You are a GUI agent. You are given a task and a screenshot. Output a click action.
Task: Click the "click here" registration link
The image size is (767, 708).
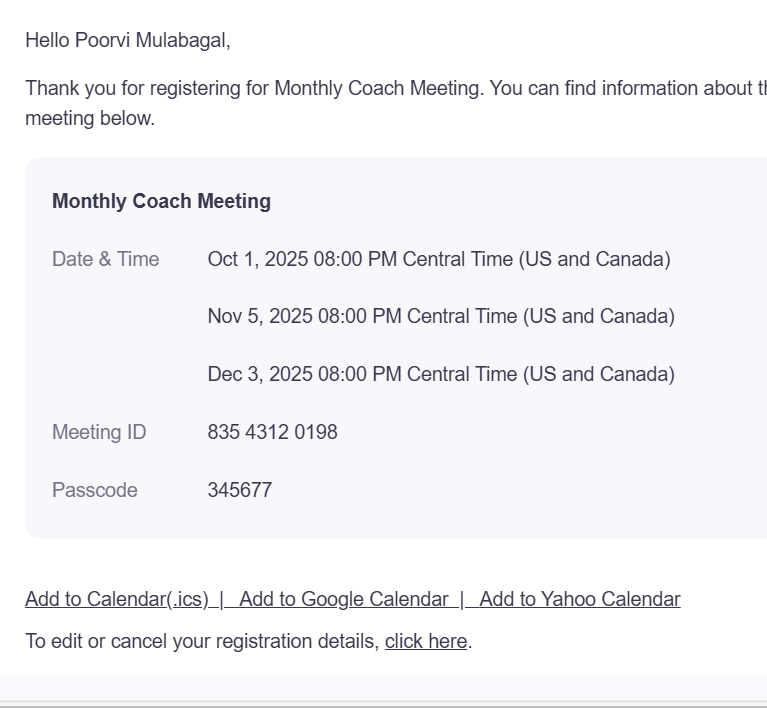426,641
